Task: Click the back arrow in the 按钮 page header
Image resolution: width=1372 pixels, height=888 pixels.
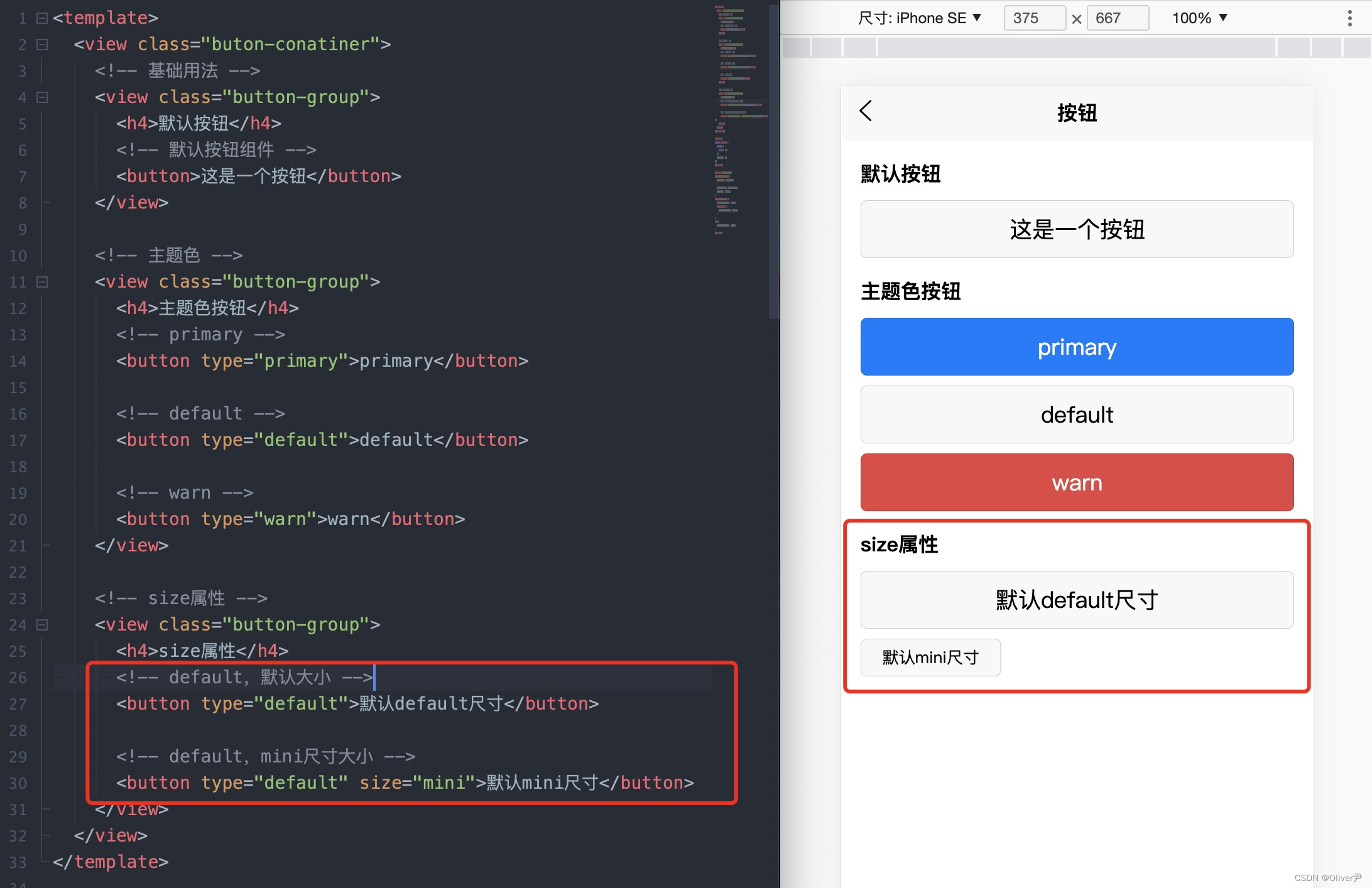Action: tap(866, 111)
